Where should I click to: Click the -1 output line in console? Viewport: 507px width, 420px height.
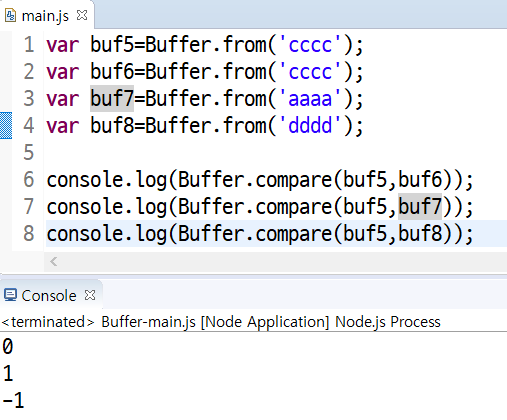13,400
